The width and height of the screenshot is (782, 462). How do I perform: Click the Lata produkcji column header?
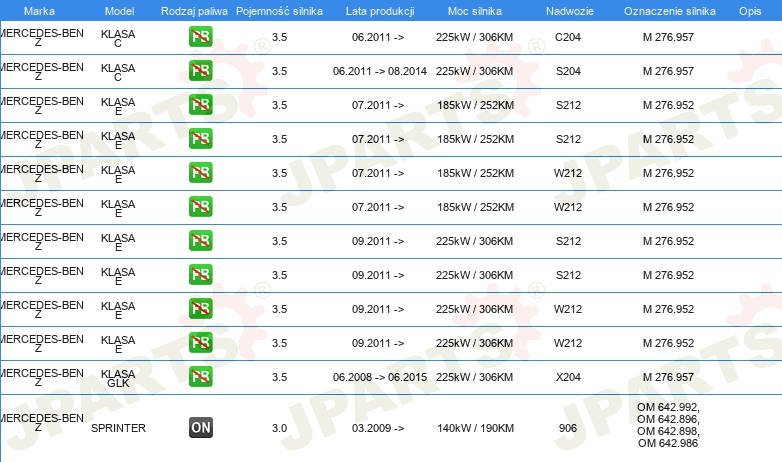[380, 11]
